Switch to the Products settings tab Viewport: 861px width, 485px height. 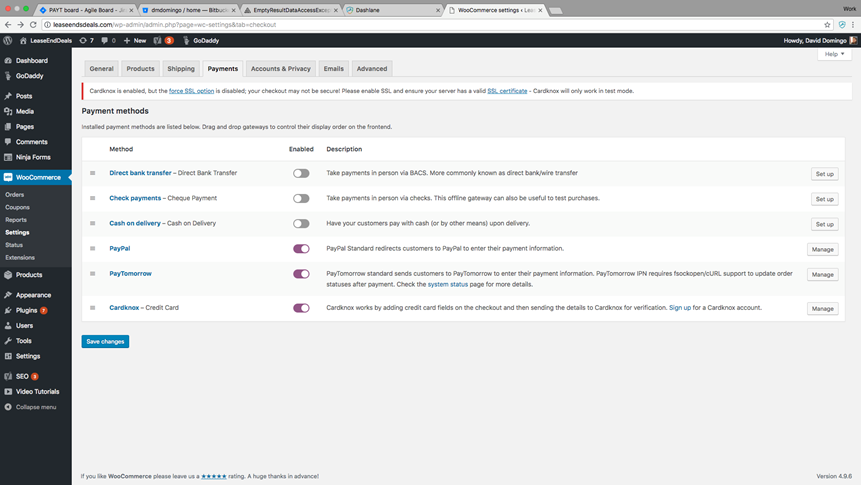click(x=141, y=69)
